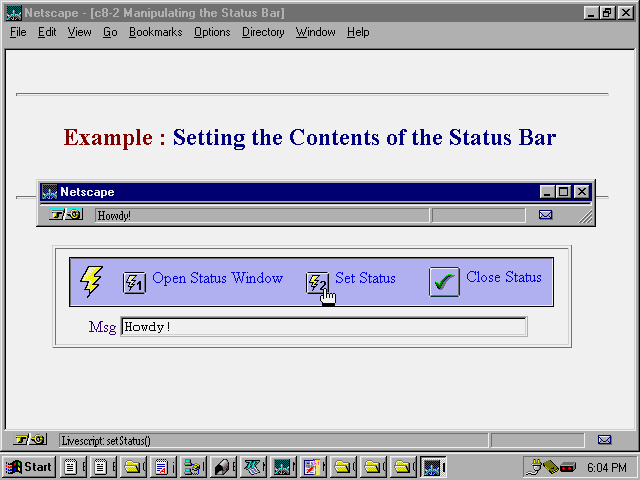The width and height of the screenshot is (640, 480).
Task: Click the 'Livescript: setStatus()' status bar text
Action: click(x=106, y=441)
